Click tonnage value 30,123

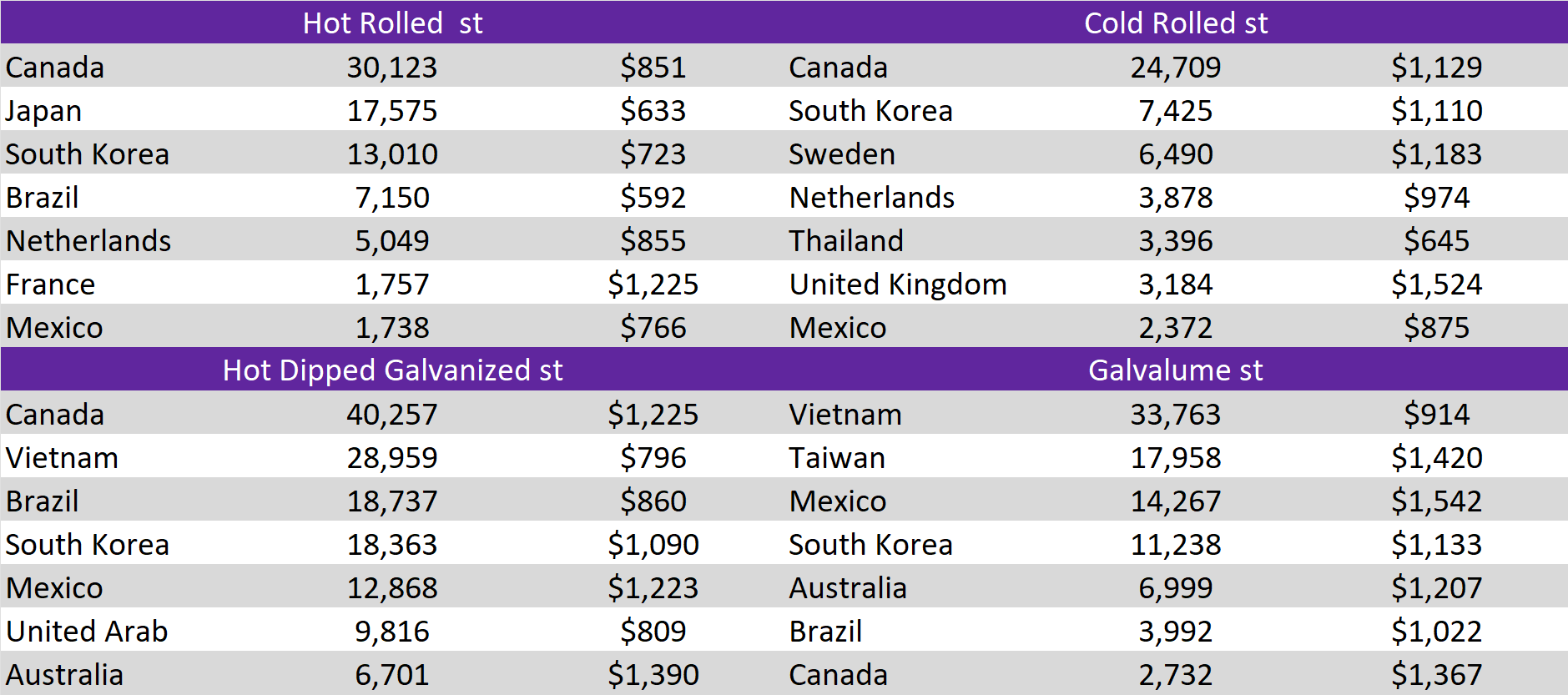click(x=392, y=68)
